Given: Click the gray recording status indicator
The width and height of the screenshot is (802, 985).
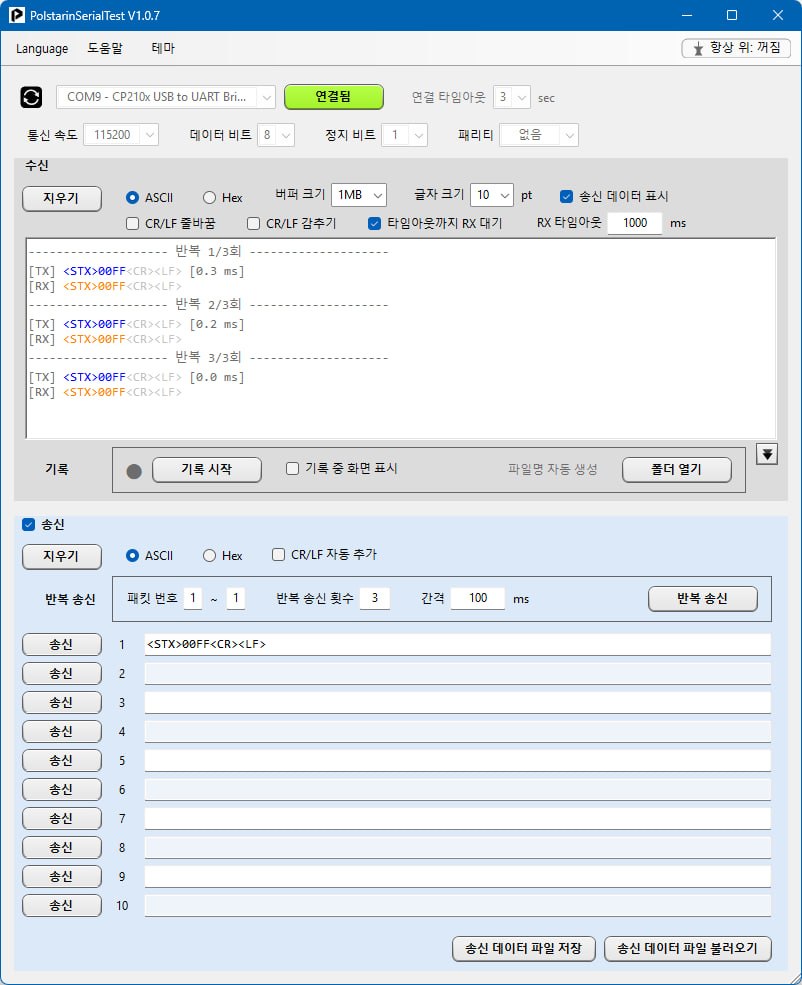Looking at the screenshot, I should 134,471.
